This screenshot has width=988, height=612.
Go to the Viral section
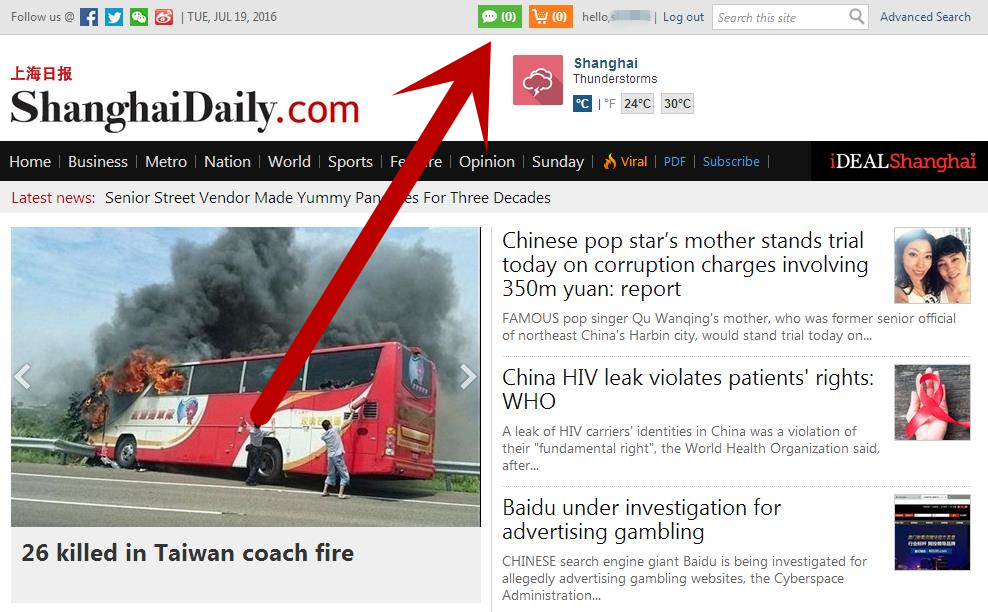click(x=626, y=161)
